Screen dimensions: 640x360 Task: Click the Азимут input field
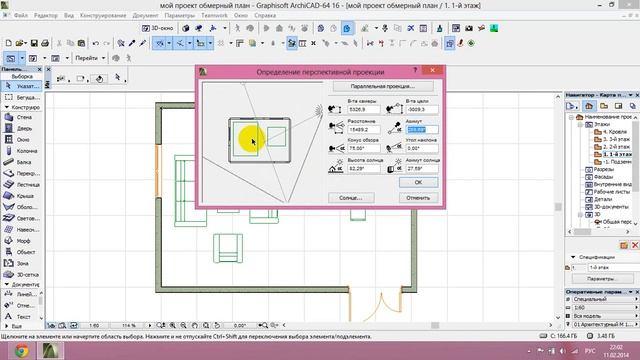coord(422,129)
